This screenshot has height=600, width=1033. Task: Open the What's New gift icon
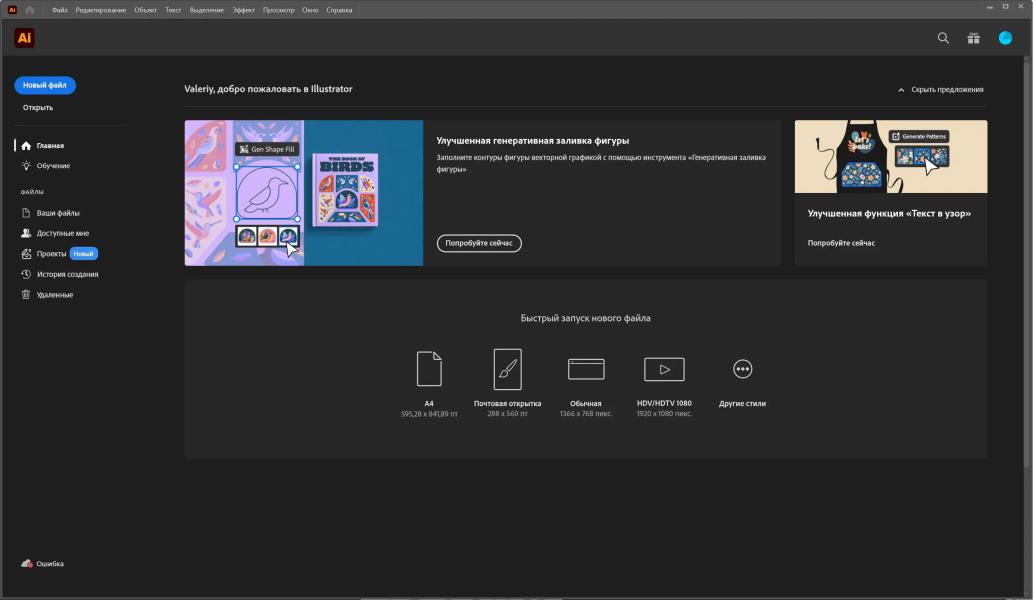(973, 38)
